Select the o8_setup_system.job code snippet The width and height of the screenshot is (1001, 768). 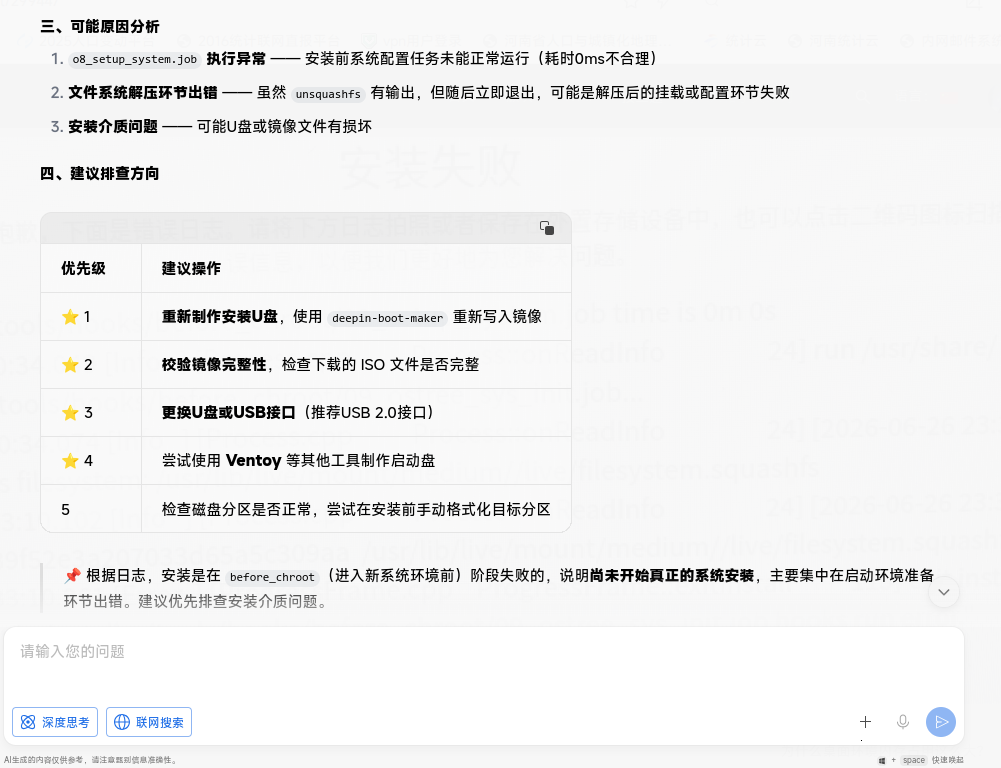[x=135, y=59]
